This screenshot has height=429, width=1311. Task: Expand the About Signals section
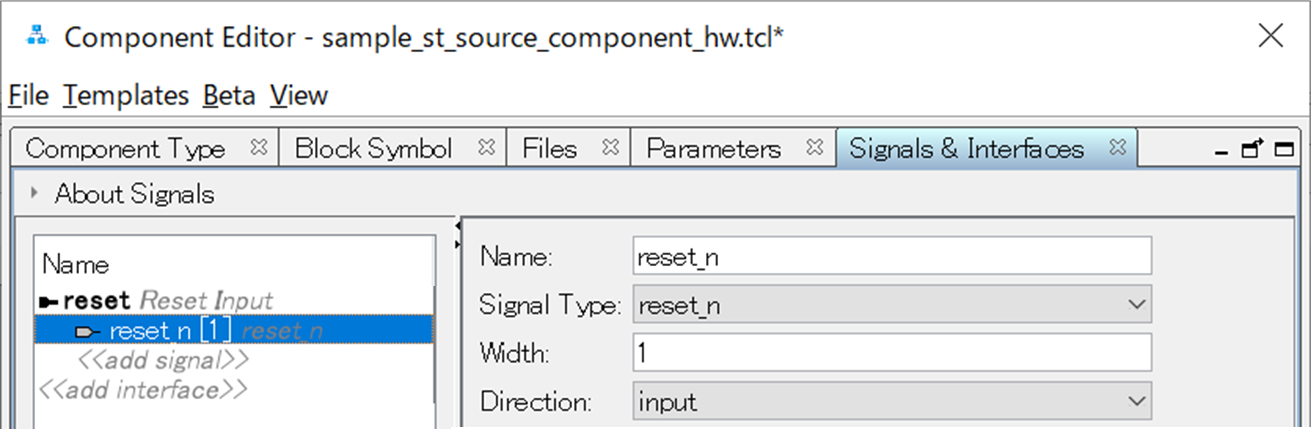pyautogui.click(x=36, y=193)
